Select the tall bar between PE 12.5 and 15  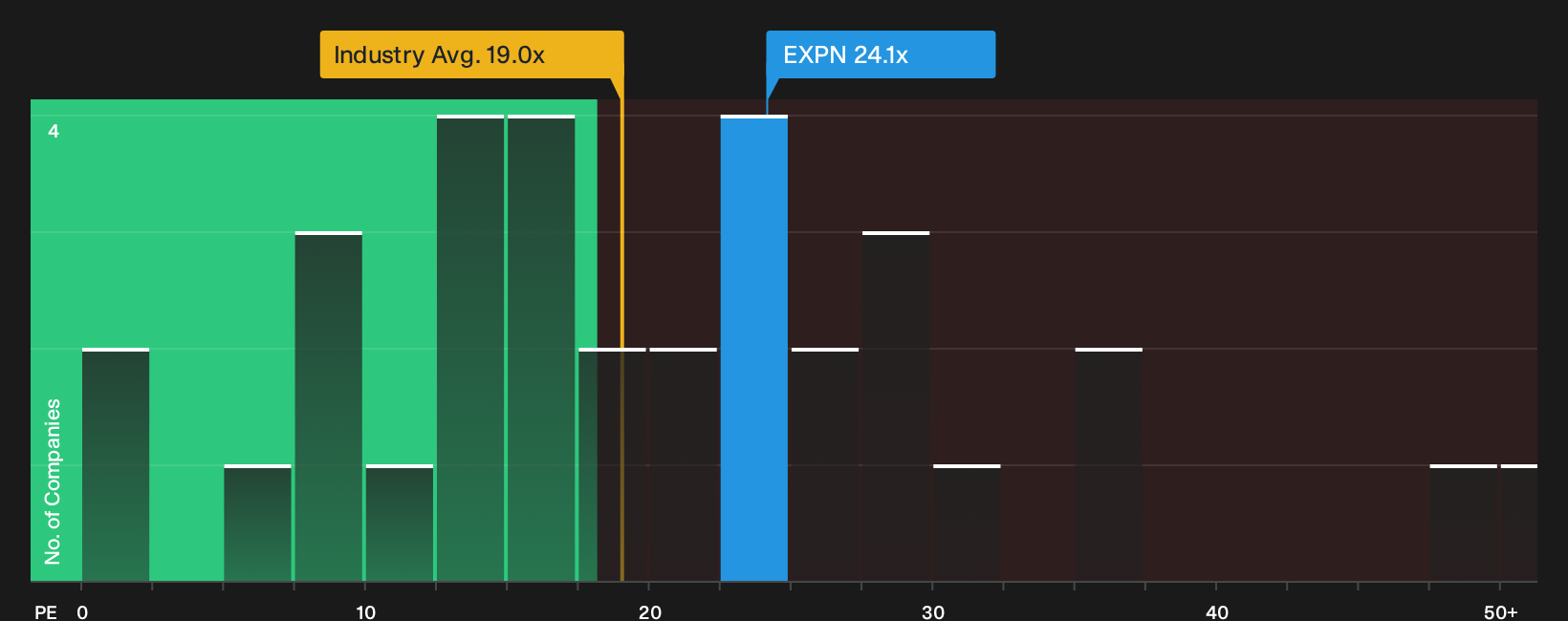tap(470, 349)
